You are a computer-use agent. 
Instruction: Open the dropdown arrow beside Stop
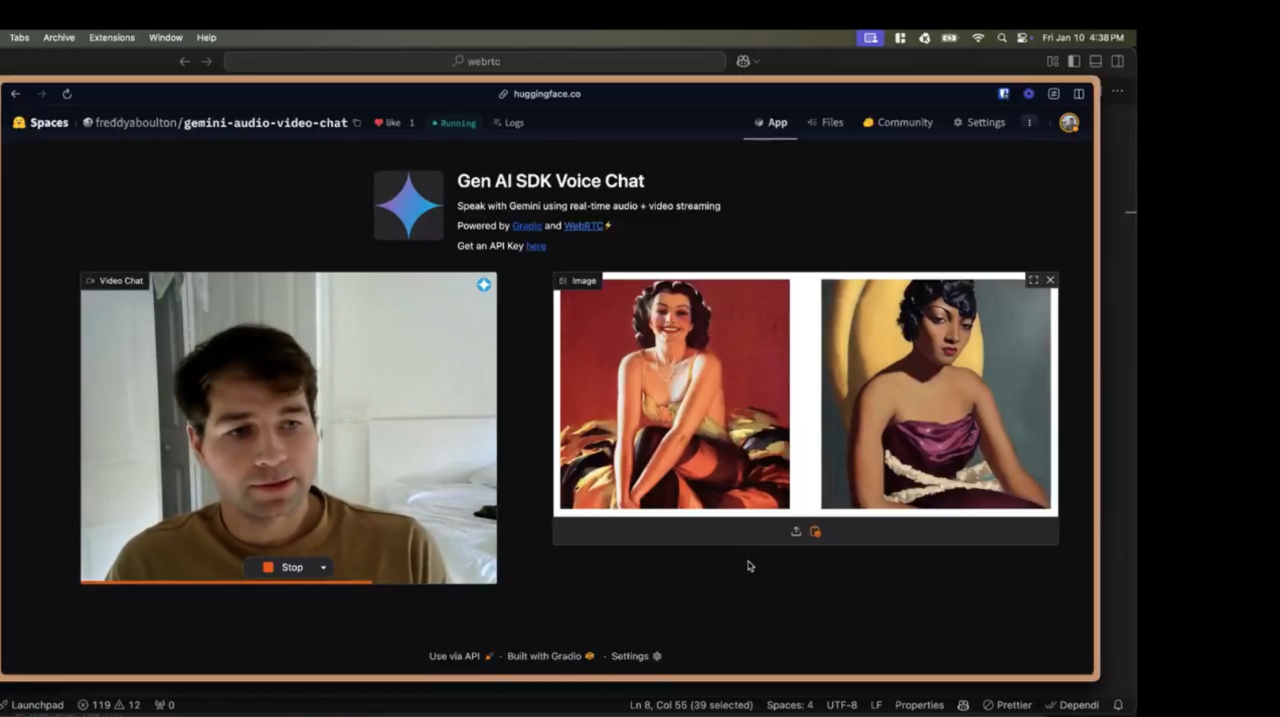[323, 568]
